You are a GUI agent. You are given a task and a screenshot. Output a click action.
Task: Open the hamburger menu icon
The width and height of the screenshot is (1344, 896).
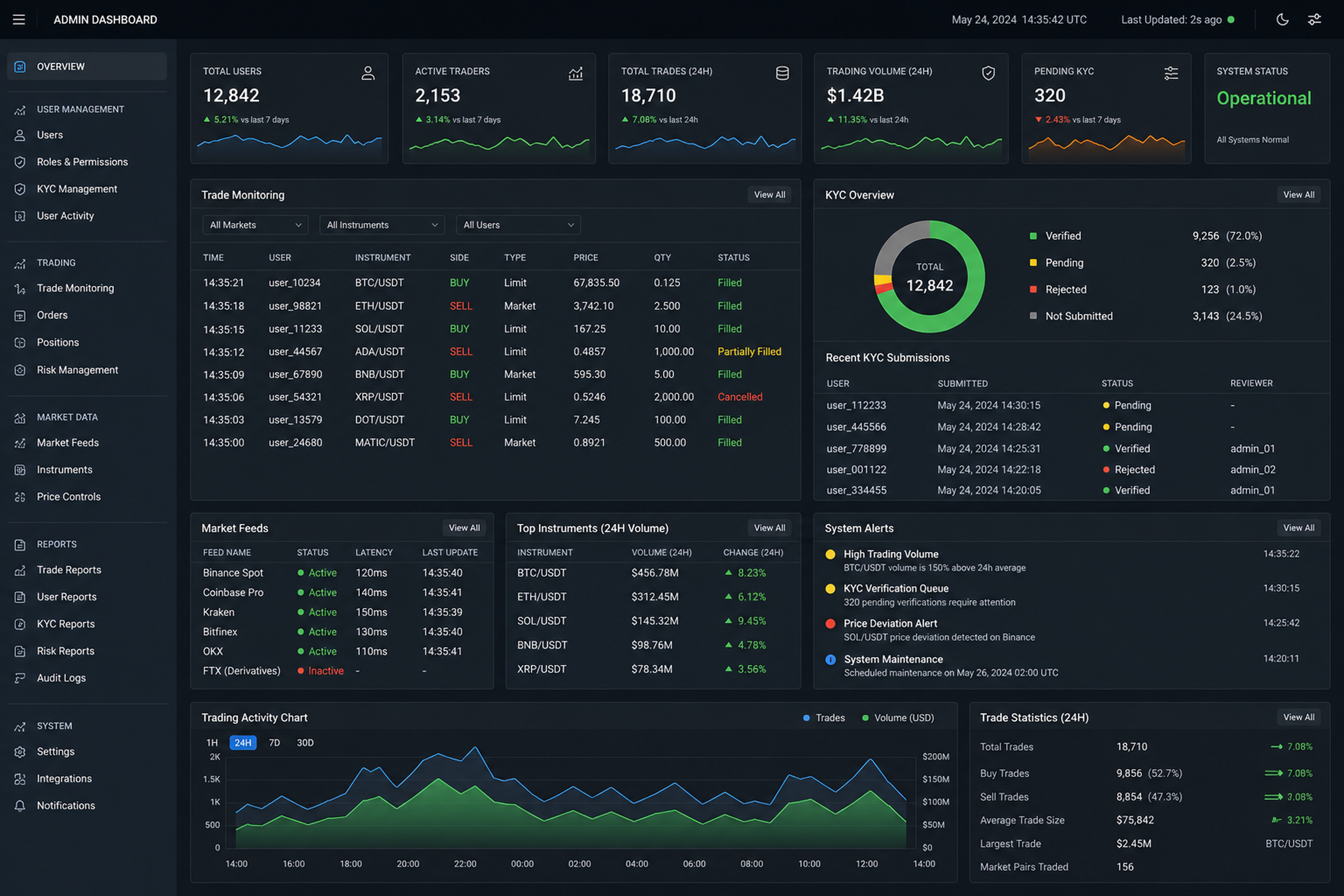[19, 20]
